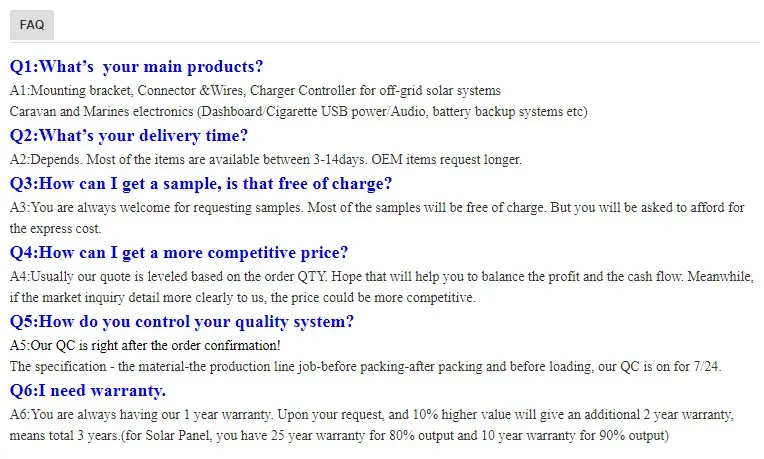Click the Q1 main products question heading
This screenshot has width=764, height=459.
point(137,67)
